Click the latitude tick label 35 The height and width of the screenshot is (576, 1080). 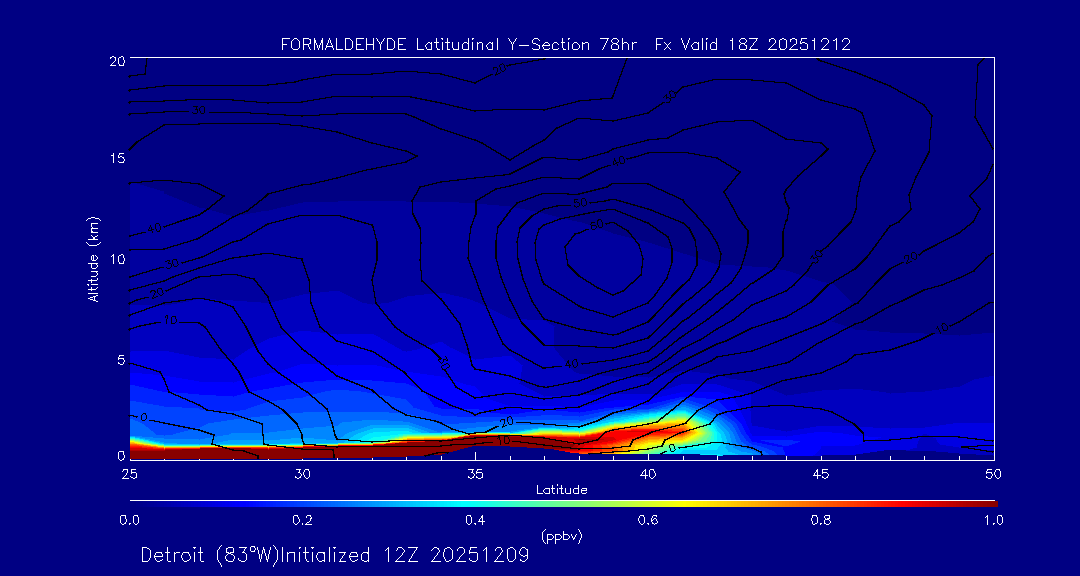pyautogui.click(x=475, y=473)
